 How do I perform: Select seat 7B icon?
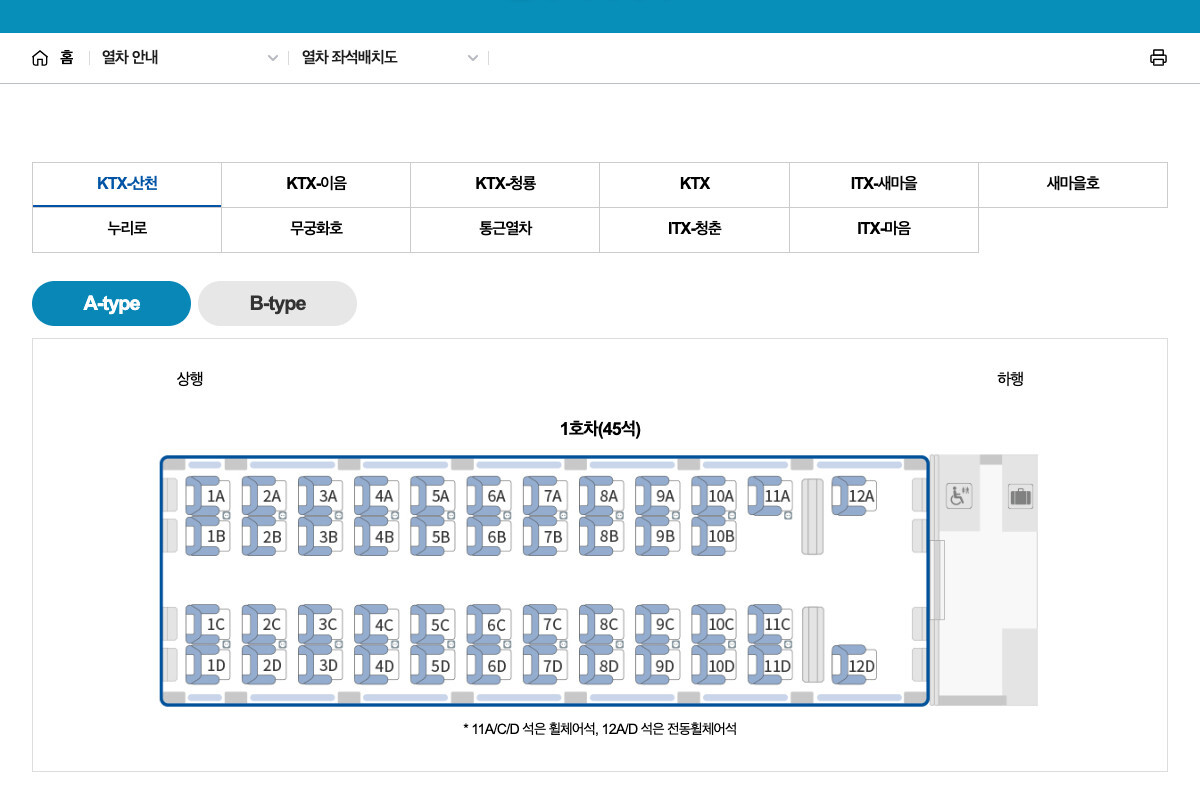pyautogui.click(x=545, y=535)
